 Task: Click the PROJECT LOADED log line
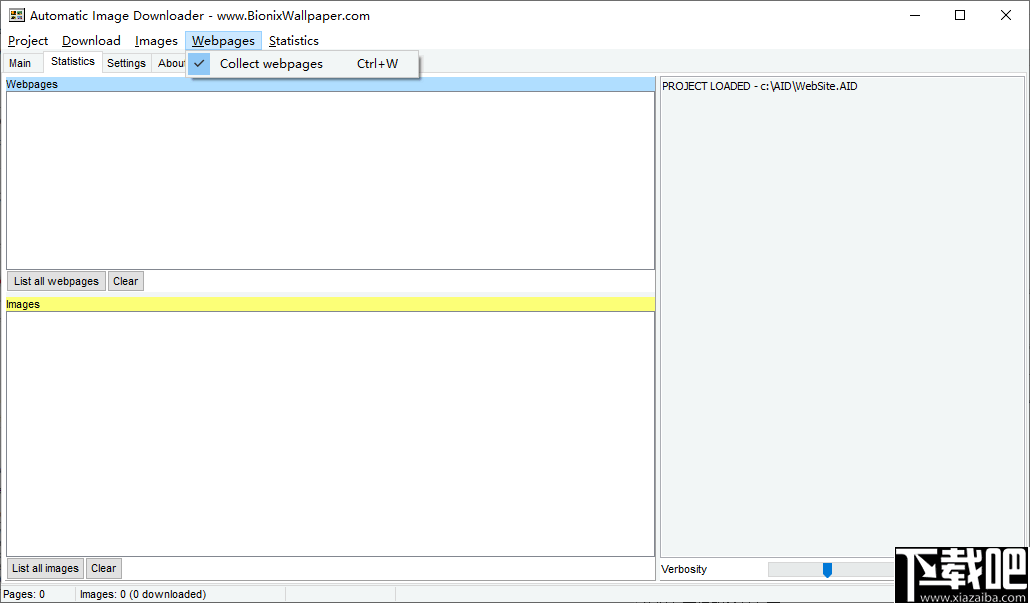pos(759,86)
